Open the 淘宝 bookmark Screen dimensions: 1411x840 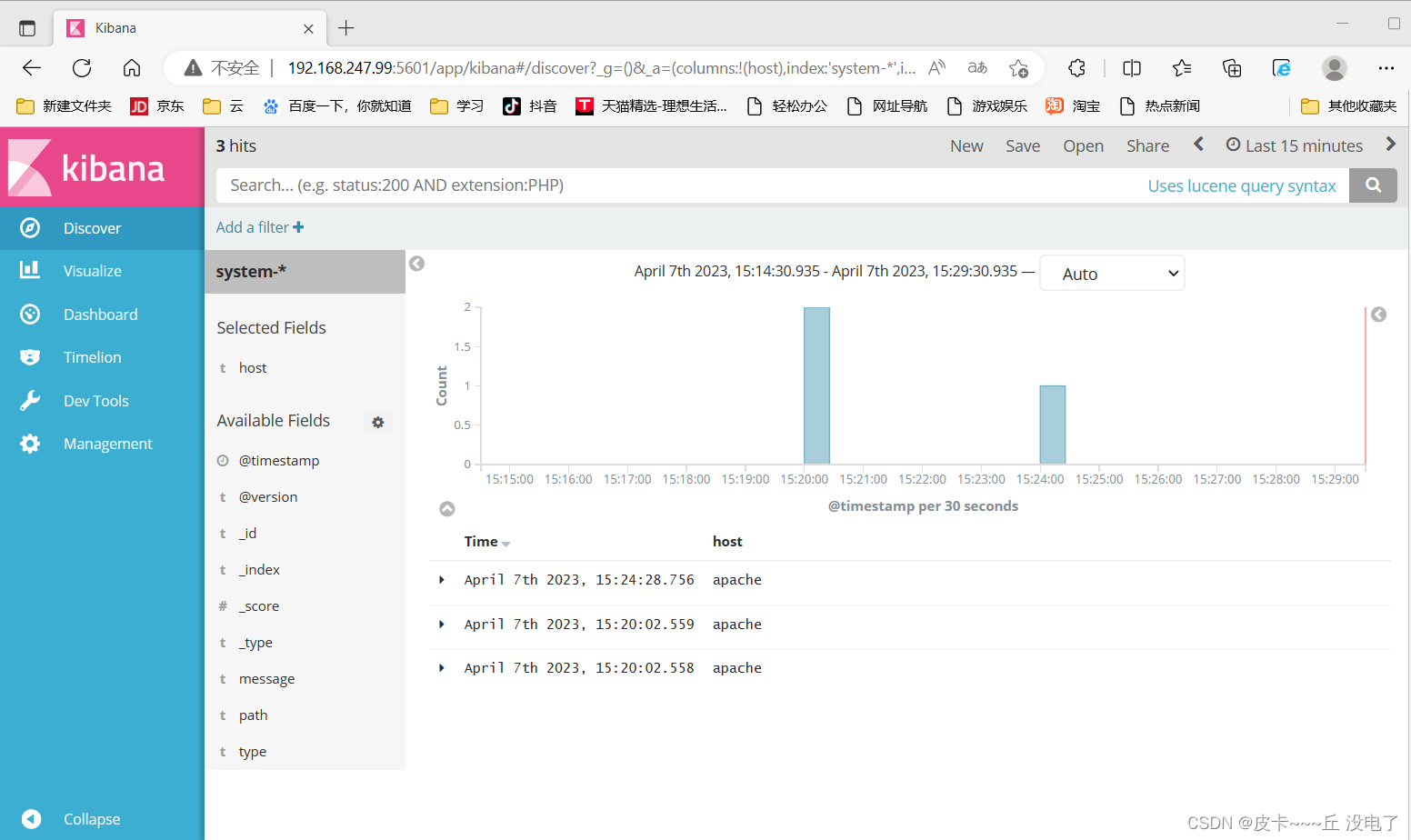tap(1073, 106)
